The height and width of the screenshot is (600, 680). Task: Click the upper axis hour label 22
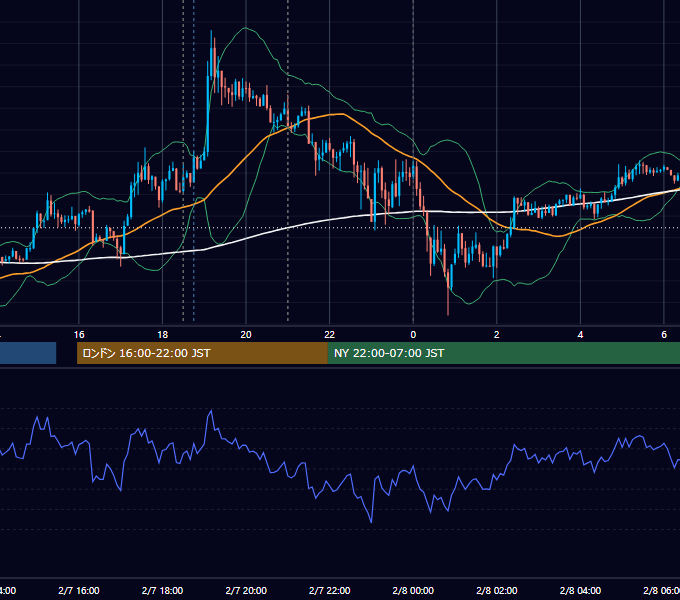point(330,335)
